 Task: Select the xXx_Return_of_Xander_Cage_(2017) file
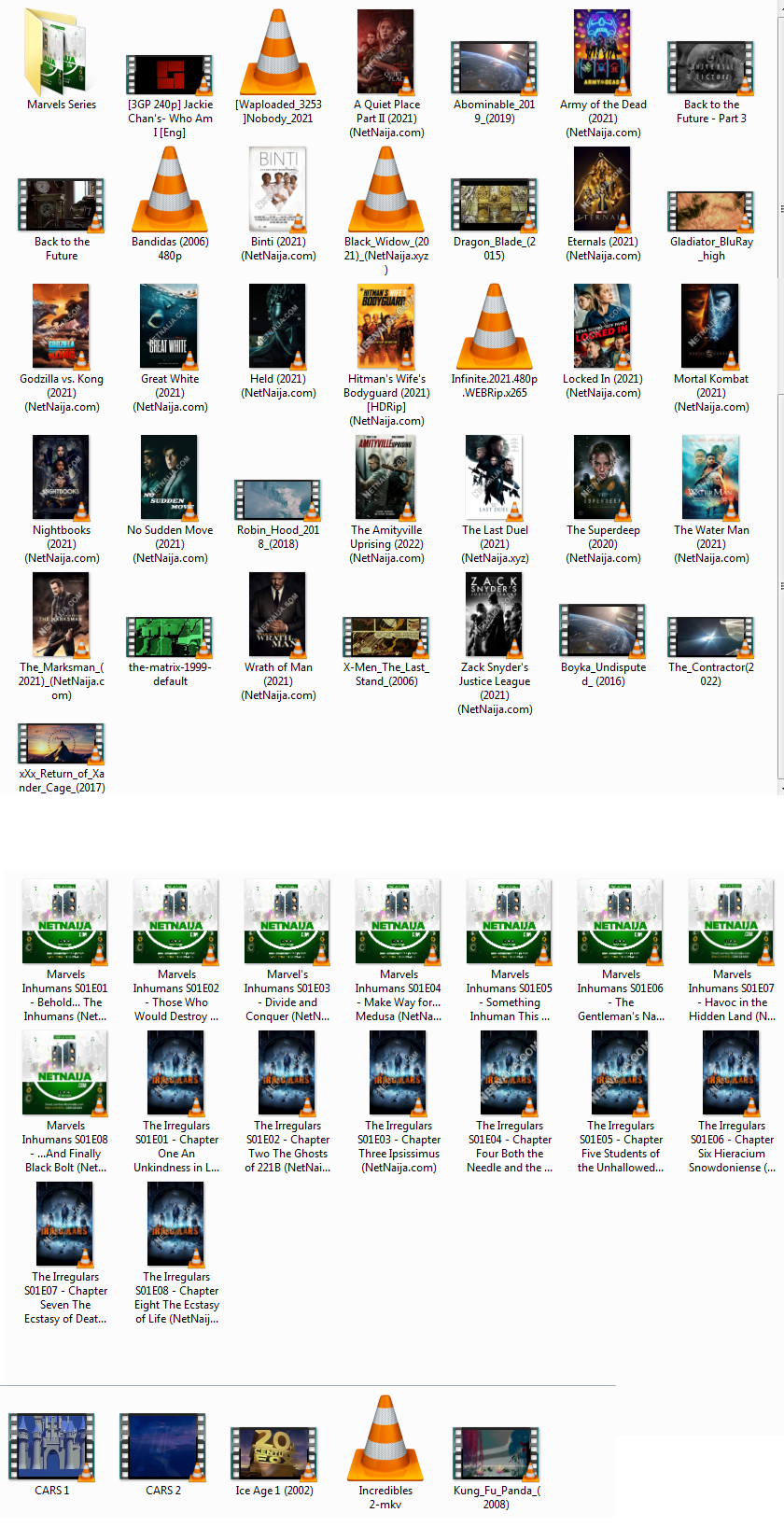[x=62, y=744]
